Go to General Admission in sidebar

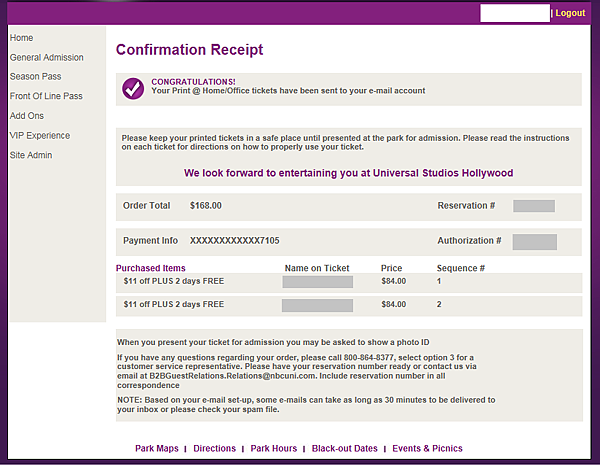pos(47,57)
